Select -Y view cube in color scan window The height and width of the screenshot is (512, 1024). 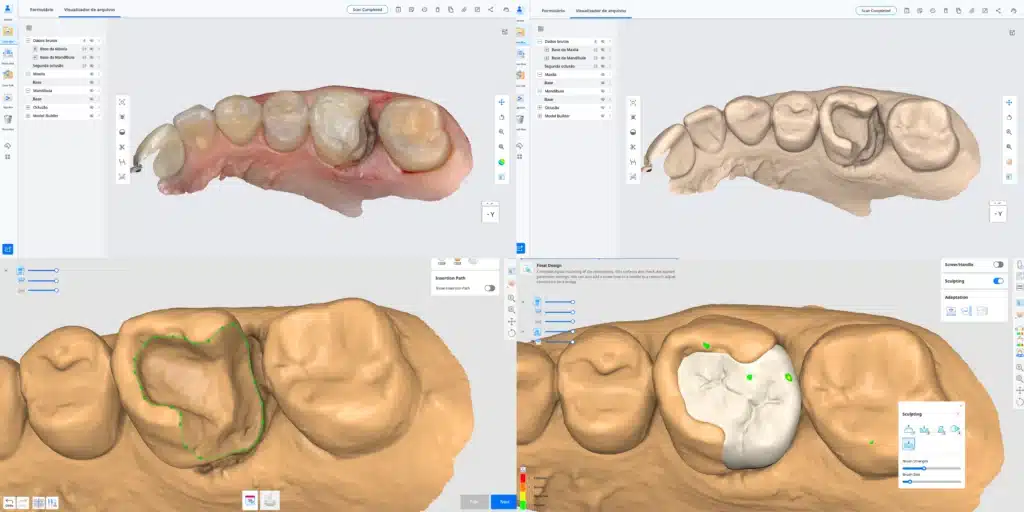point(490,214)
